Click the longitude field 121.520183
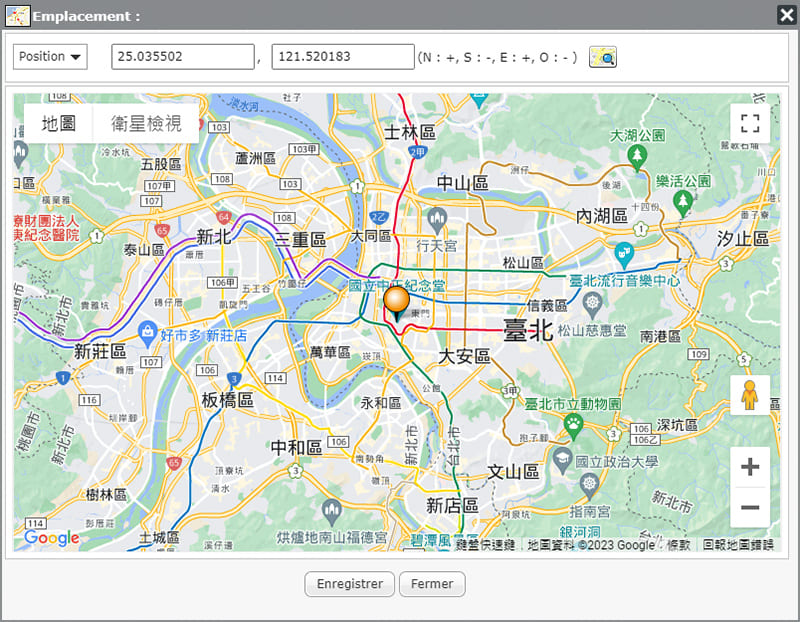Screen dimensions: 800x622 pos(343,57)
